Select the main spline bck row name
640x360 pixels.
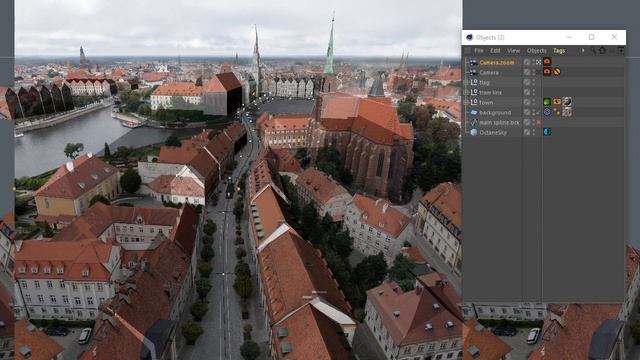click(500, 122)
